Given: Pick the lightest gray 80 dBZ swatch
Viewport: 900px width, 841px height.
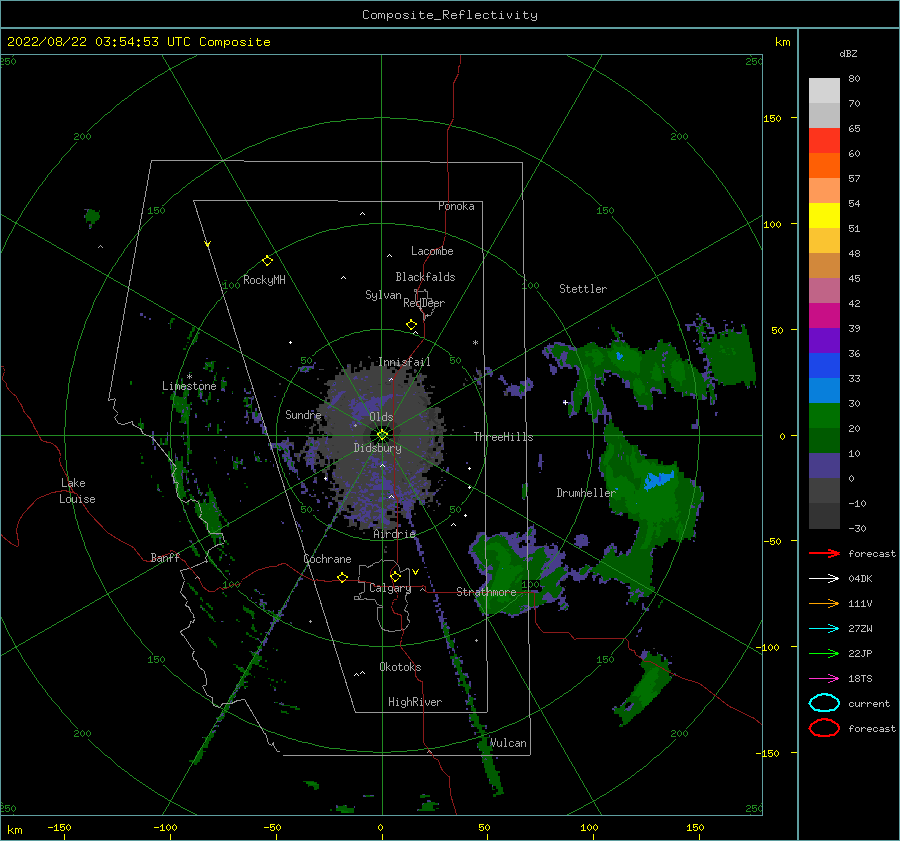Looking at the screenshot, I should (x=824, y=91).
